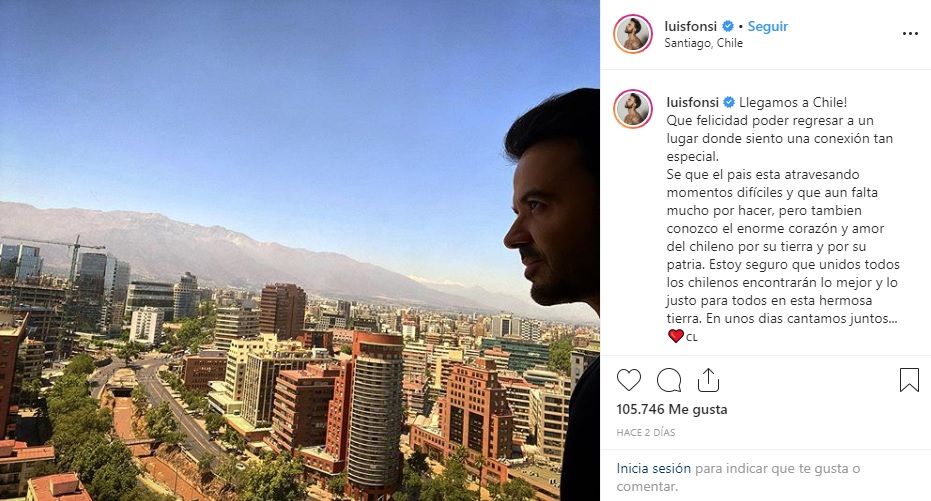This screenshot has height=501, width=931.
Task: Open luisfonsi avatar next to caption
Action: click(x=633, y=109)
